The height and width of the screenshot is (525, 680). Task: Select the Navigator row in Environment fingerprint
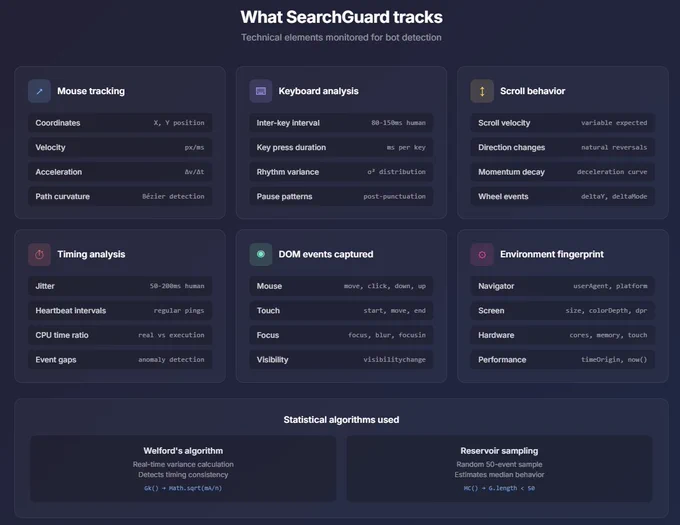(562, 286)
